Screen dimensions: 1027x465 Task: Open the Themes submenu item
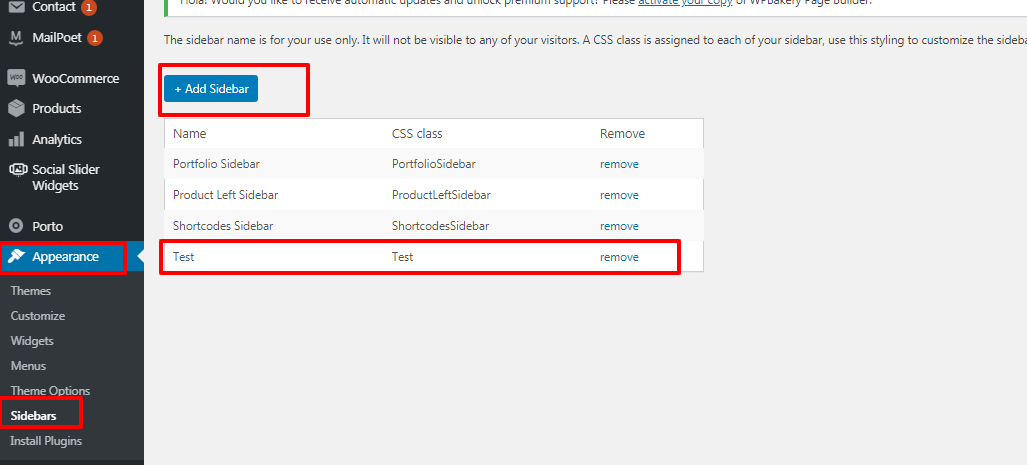coord(31,291)
